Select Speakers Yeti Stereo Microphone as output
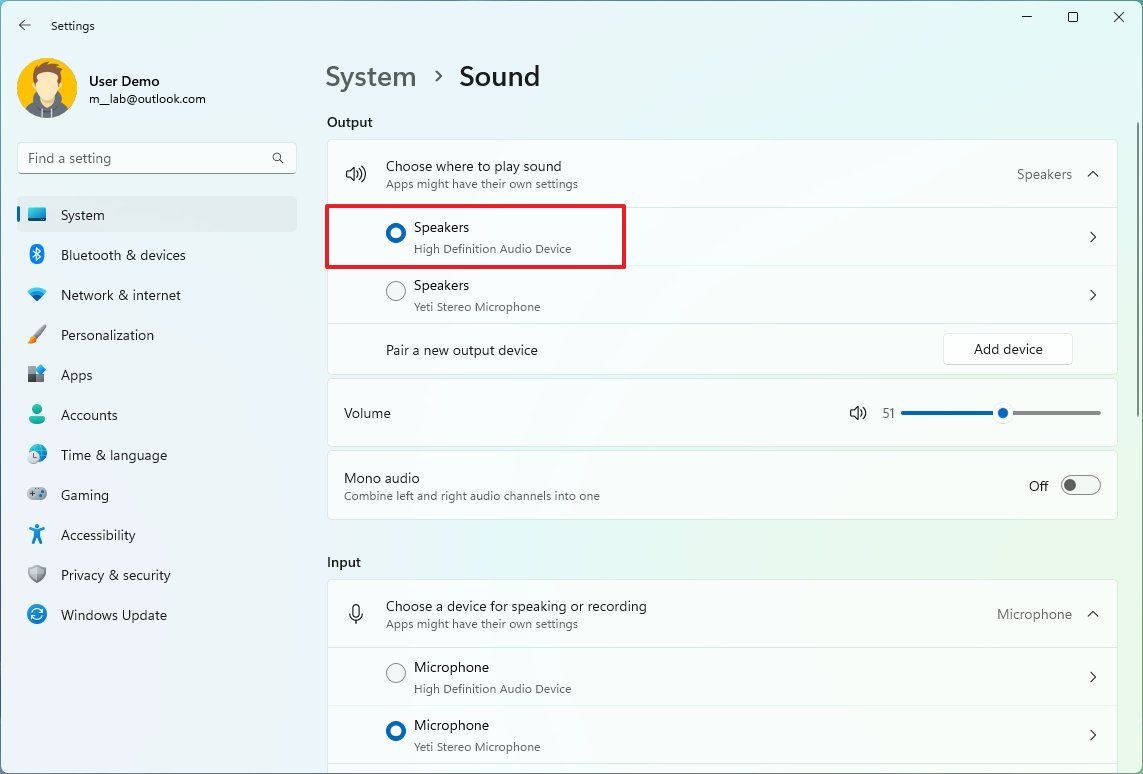1143x774 pixels. [395, 291]
